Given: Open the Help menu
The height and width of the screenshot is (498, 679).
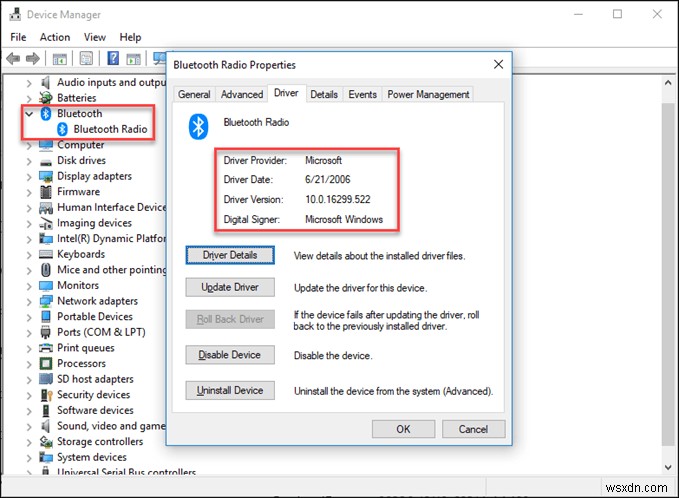Looking at the screenshot, I should point(130,37).
